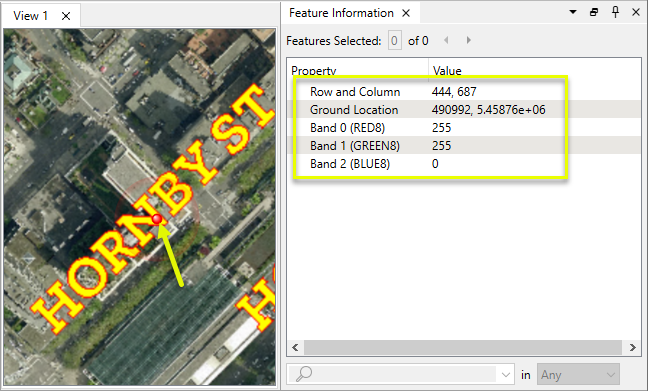Viewport: 648px width, 391px height.
Task: Switch to the View 1 tab
Action: (x=31, y=16)
